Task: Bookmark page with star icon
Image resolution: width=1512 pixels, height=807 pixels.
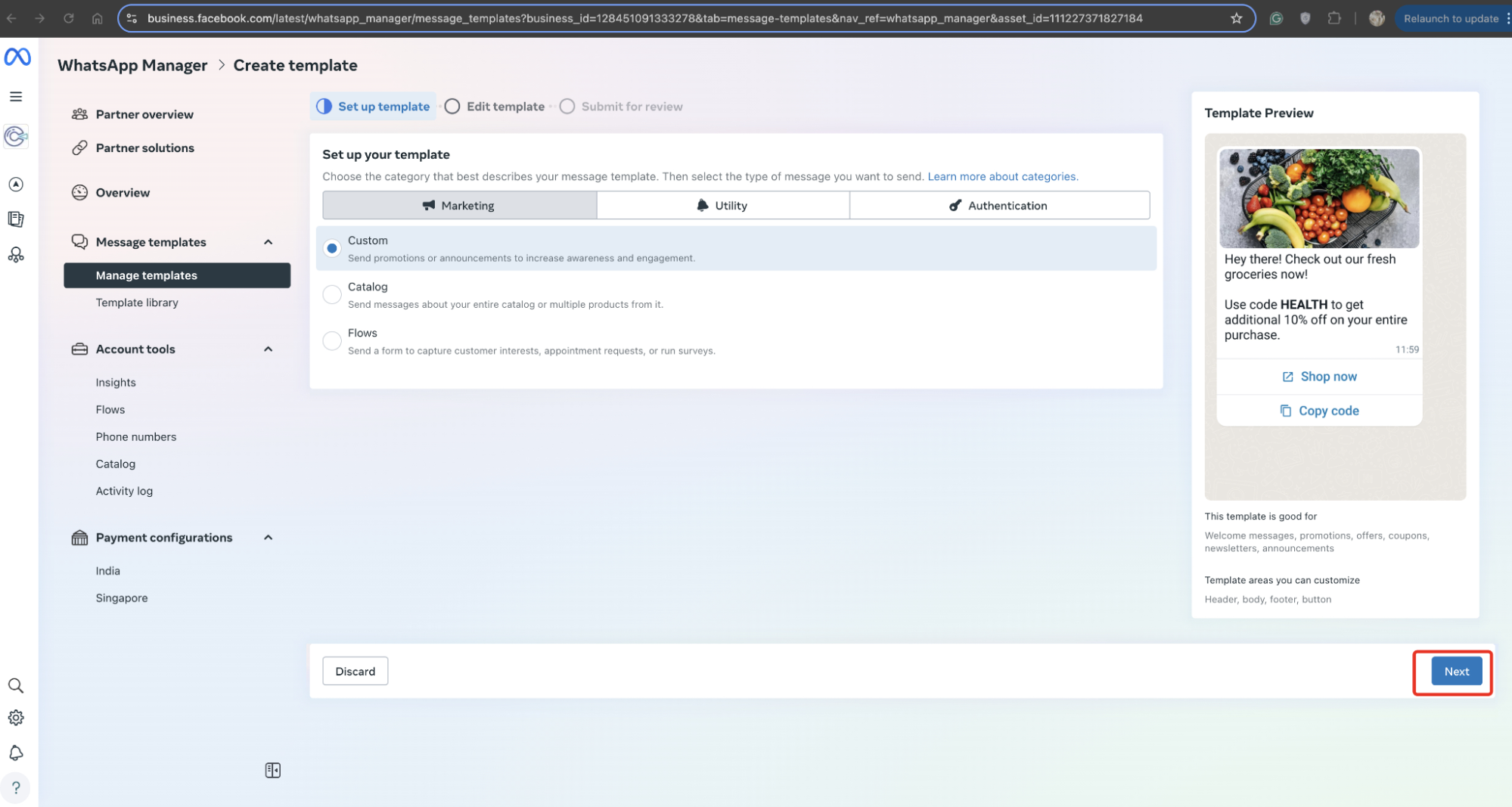Action: 1237,18
